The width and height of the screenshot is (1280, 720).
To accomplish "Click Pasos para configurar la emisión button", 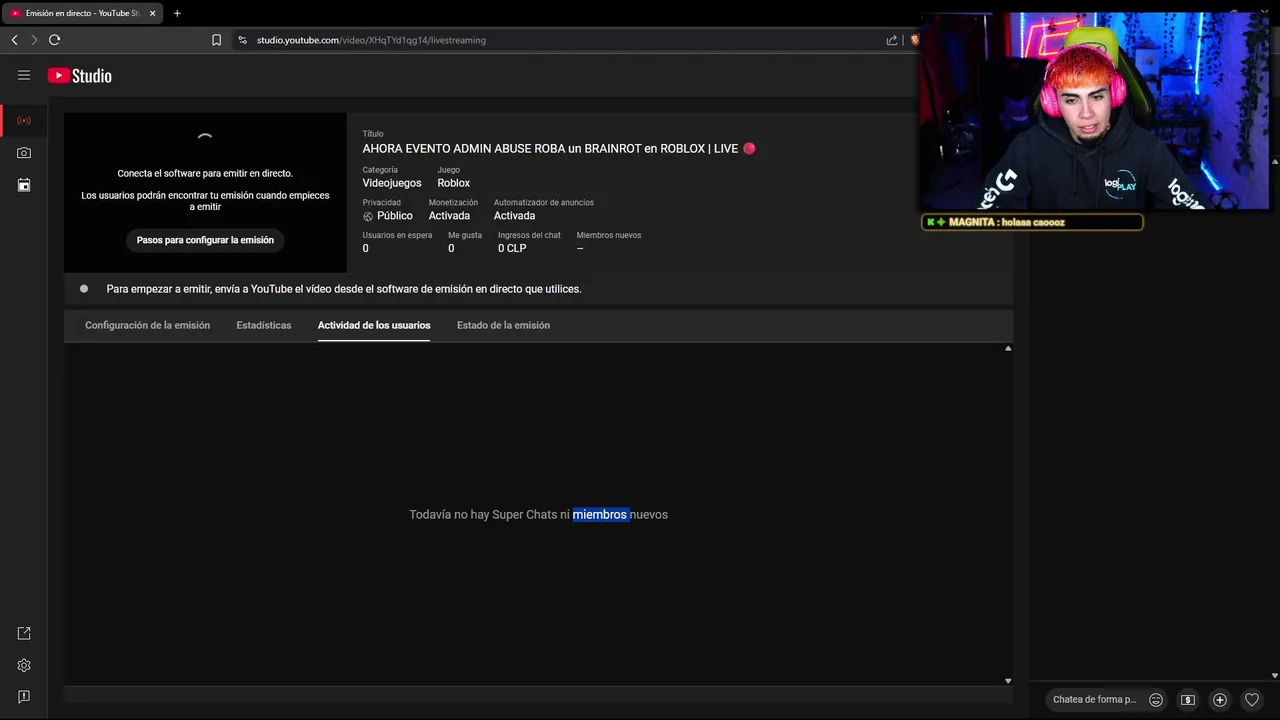I will tap(205, 240).
